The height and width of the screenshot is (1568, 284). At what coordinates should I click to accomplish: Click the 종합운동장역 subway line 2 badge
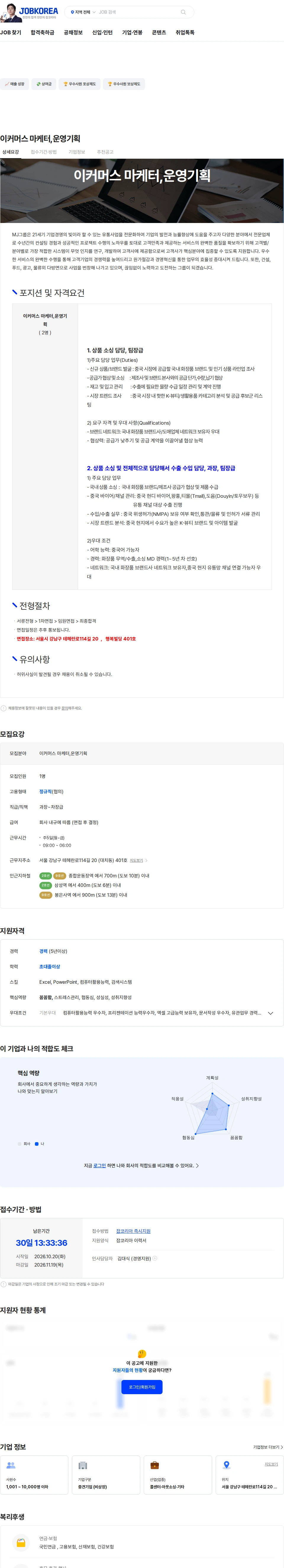point(46,875)
